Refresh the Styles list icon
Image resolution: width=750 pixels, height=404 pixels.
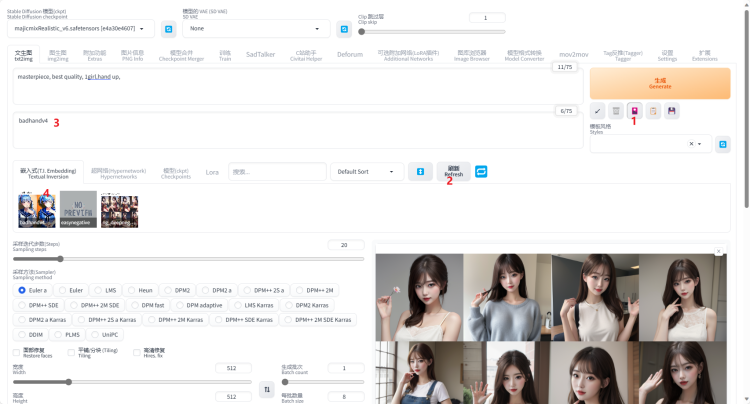(722, 144)
